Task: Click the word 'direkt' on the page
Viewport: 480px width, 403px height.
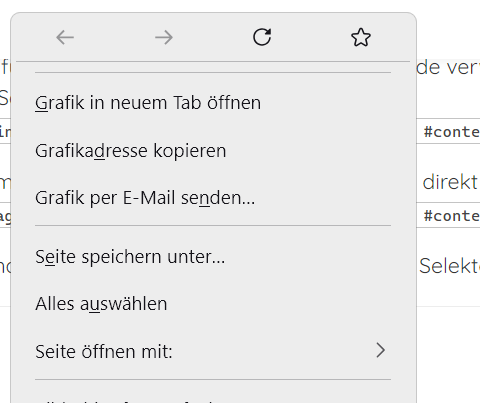Action: 450,182
